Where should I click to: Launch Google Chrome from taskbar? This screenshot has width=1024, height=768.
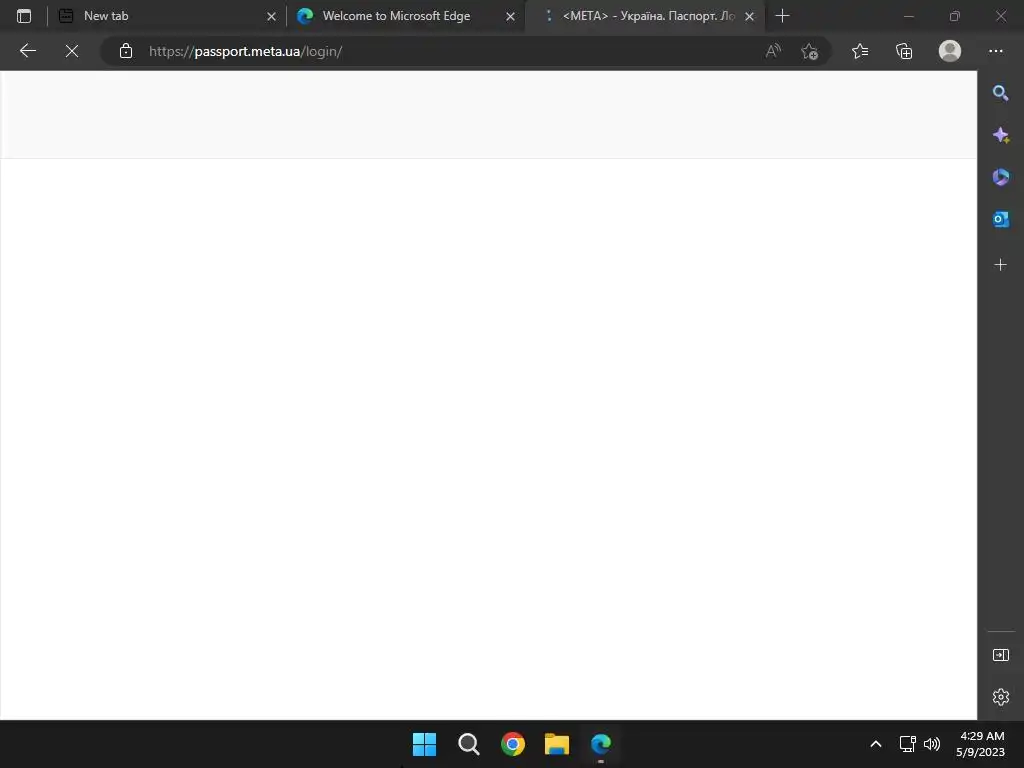(513, 744)
